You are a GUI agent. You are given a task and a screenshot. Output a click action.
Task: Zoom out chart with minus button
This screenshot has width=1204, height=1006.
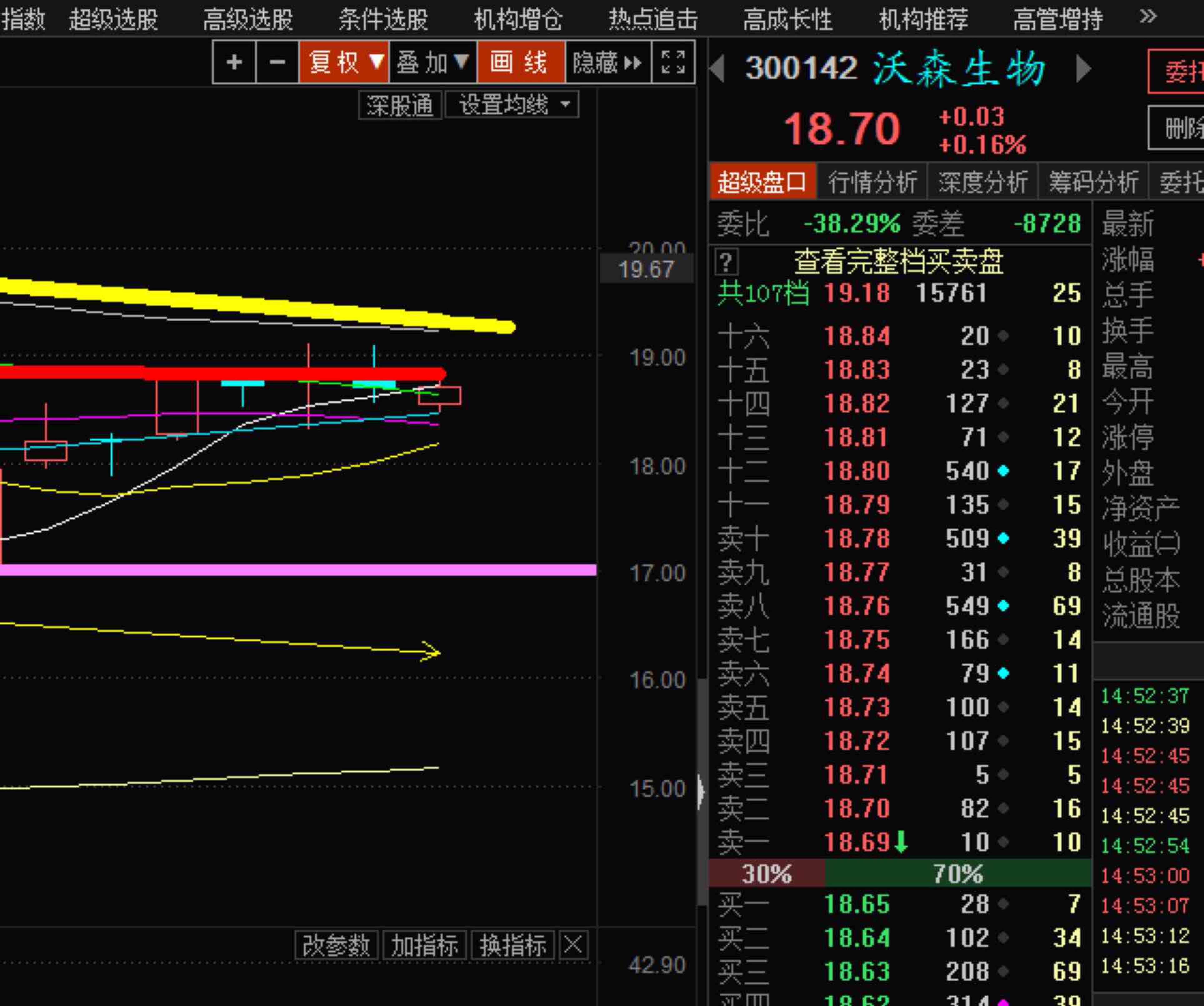[278, 62]
